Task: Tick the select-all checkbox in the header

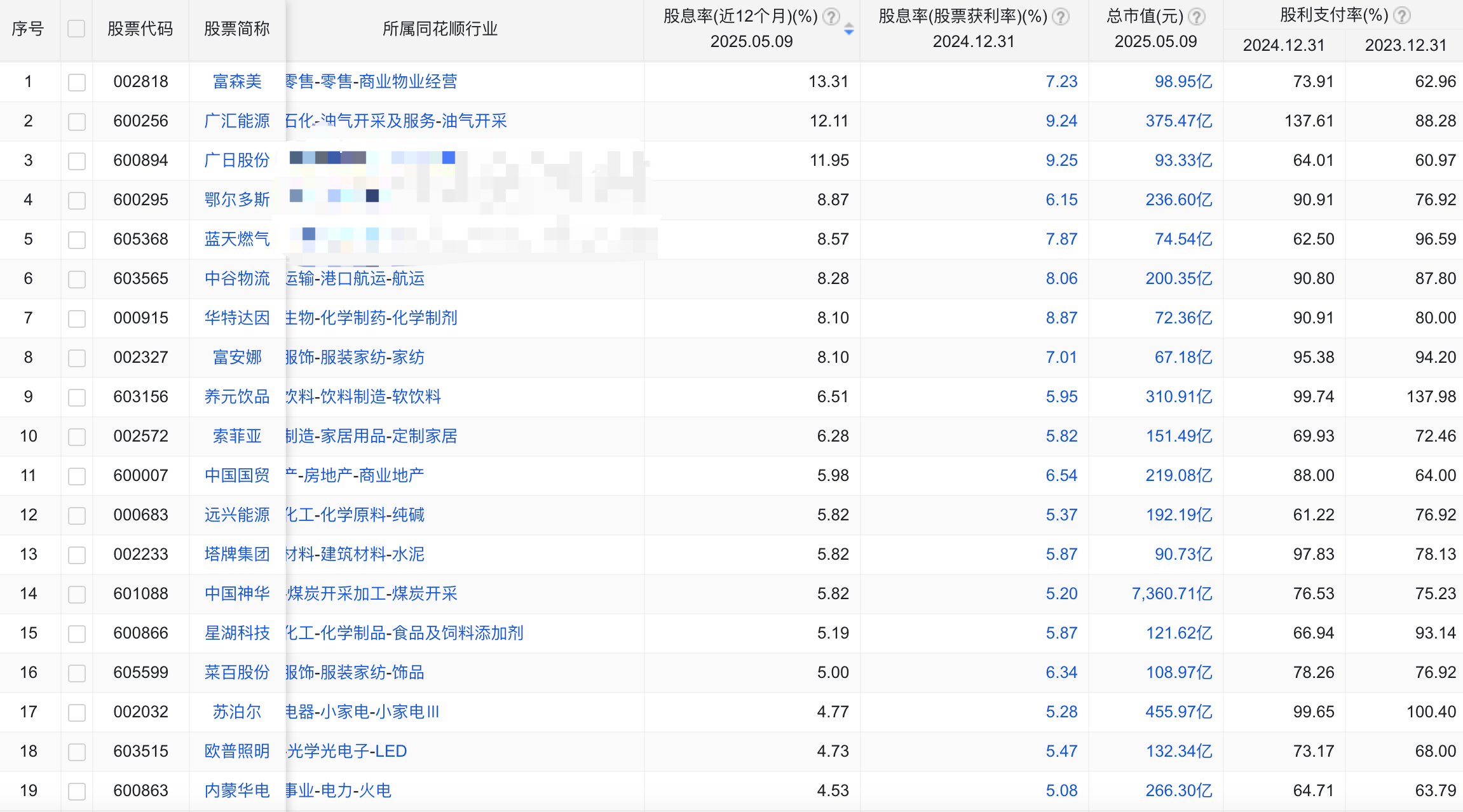Action: (x=76, y=29)
